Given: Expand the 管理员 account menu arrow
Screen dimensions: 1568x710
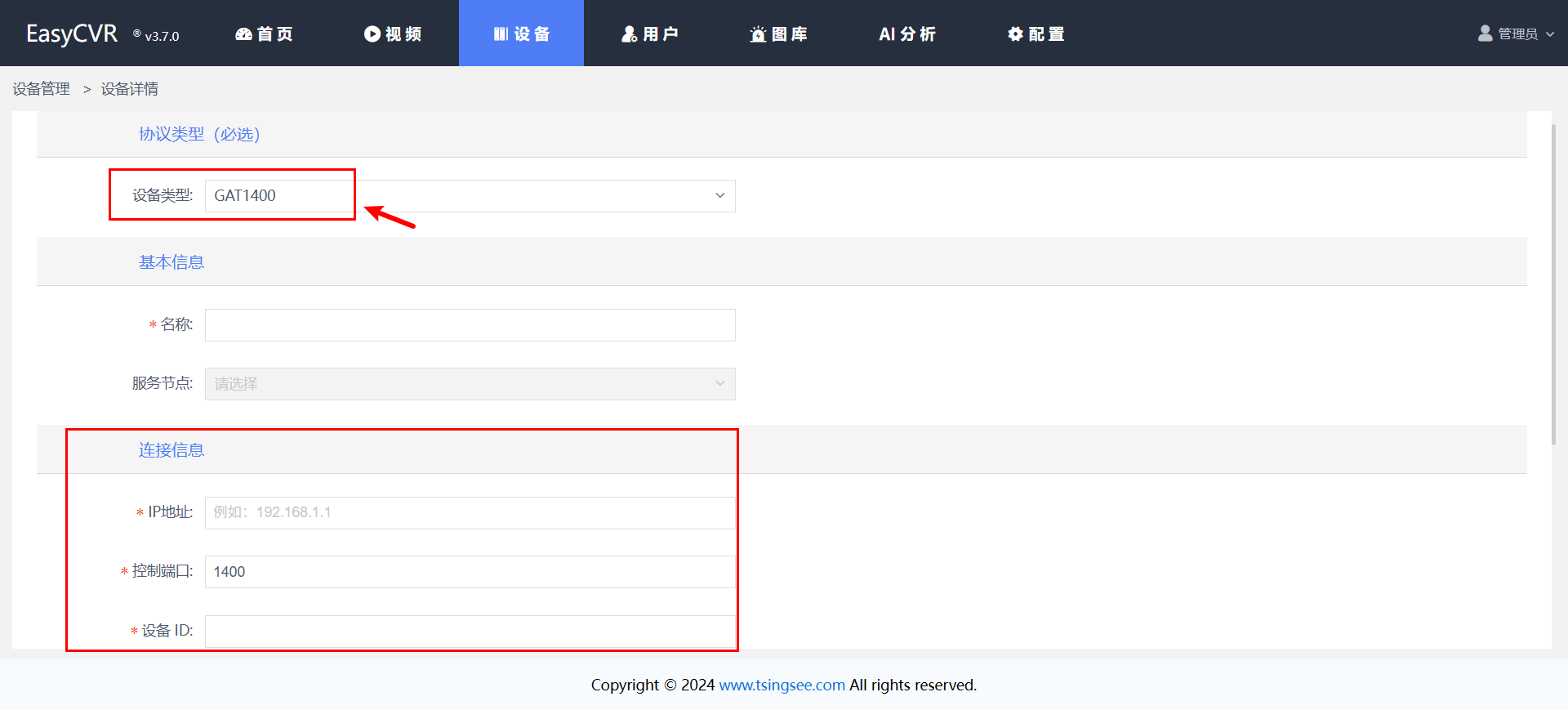Looking at the screenshot, I should pyautogui.click(x=1550, y=34).
